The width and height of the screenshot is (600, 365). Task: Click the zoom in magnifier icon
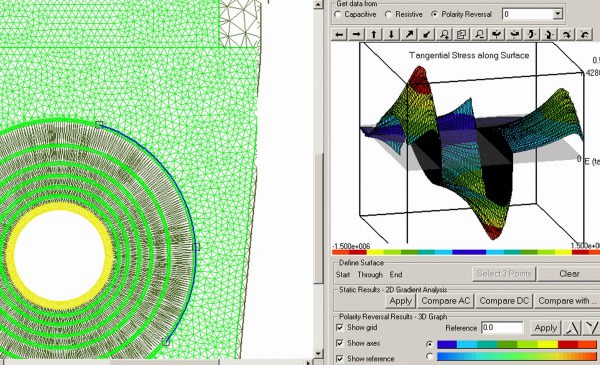click(444, 34)
